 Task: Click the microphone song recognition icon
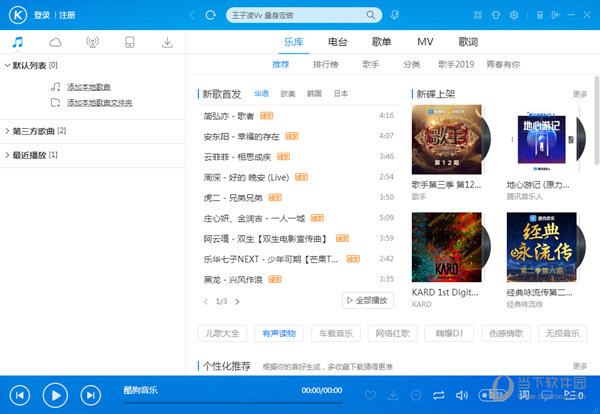coord(395,16)
